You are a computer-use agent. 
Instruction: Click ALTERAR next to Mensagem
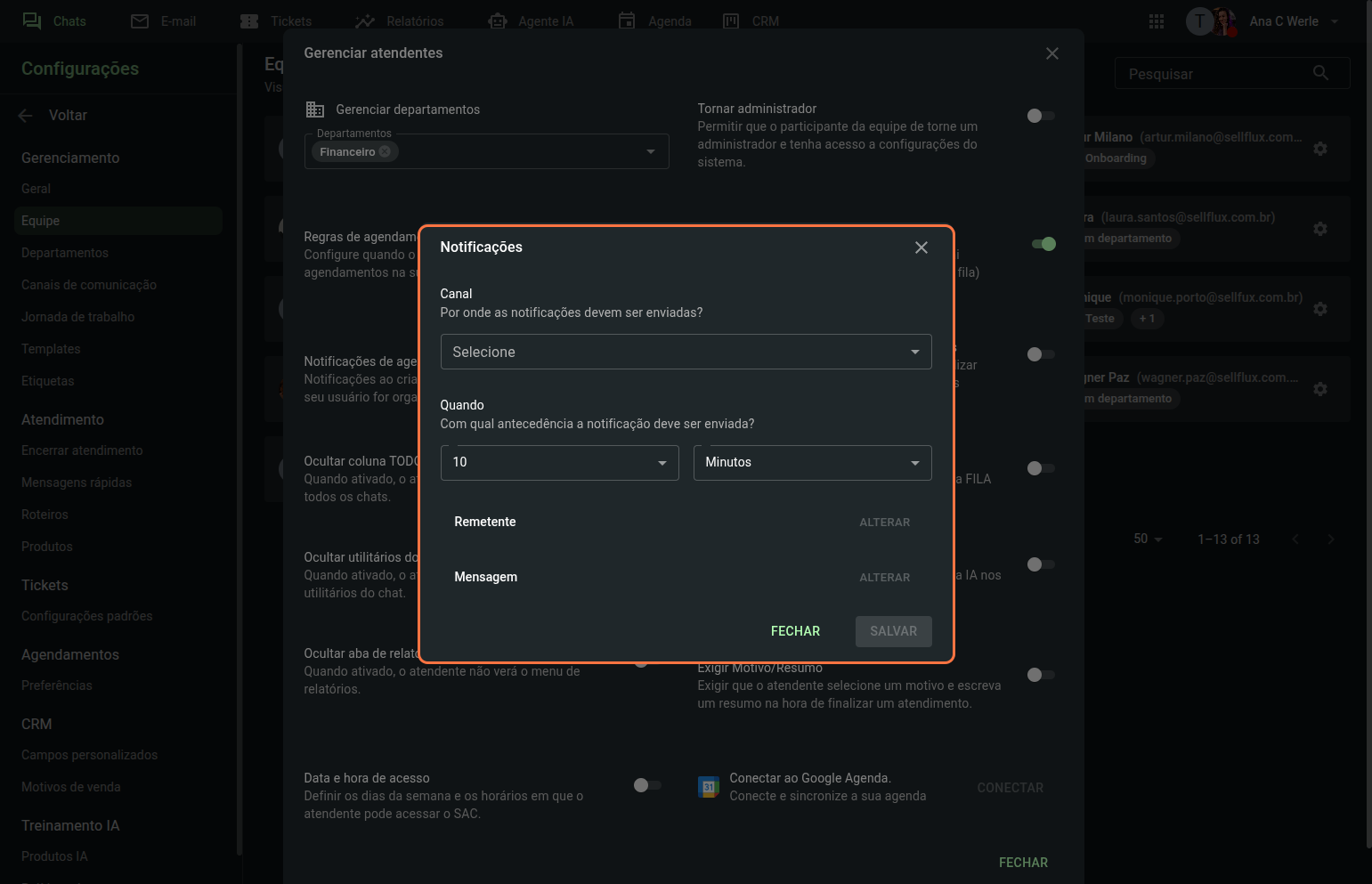[884, 578]
